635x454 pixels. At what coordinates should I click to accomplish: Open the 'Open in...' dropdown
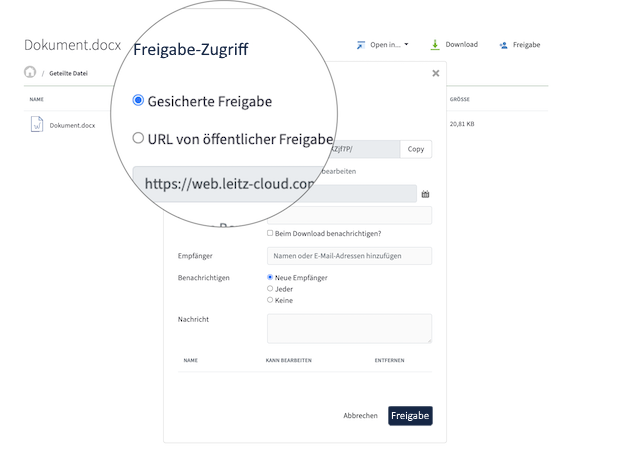[383, 45]
